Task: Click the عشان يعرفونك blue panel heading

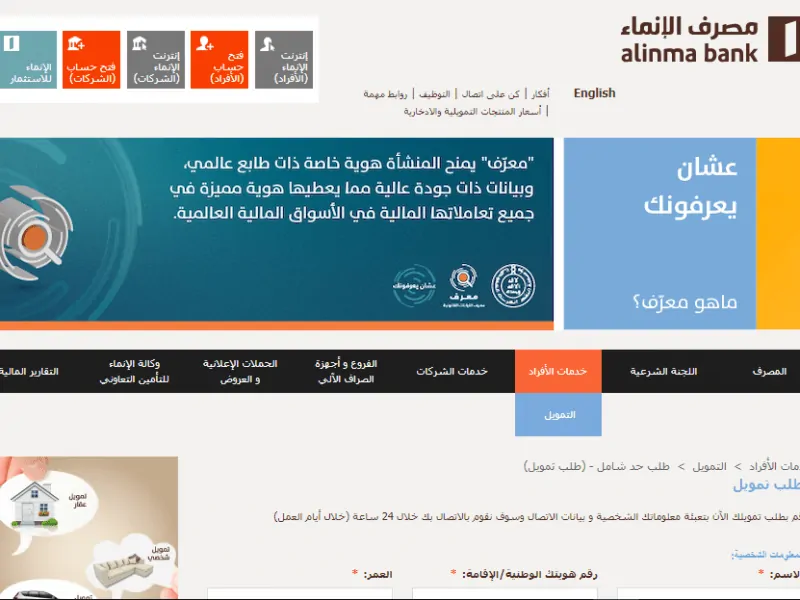Action: coord(690,186)
